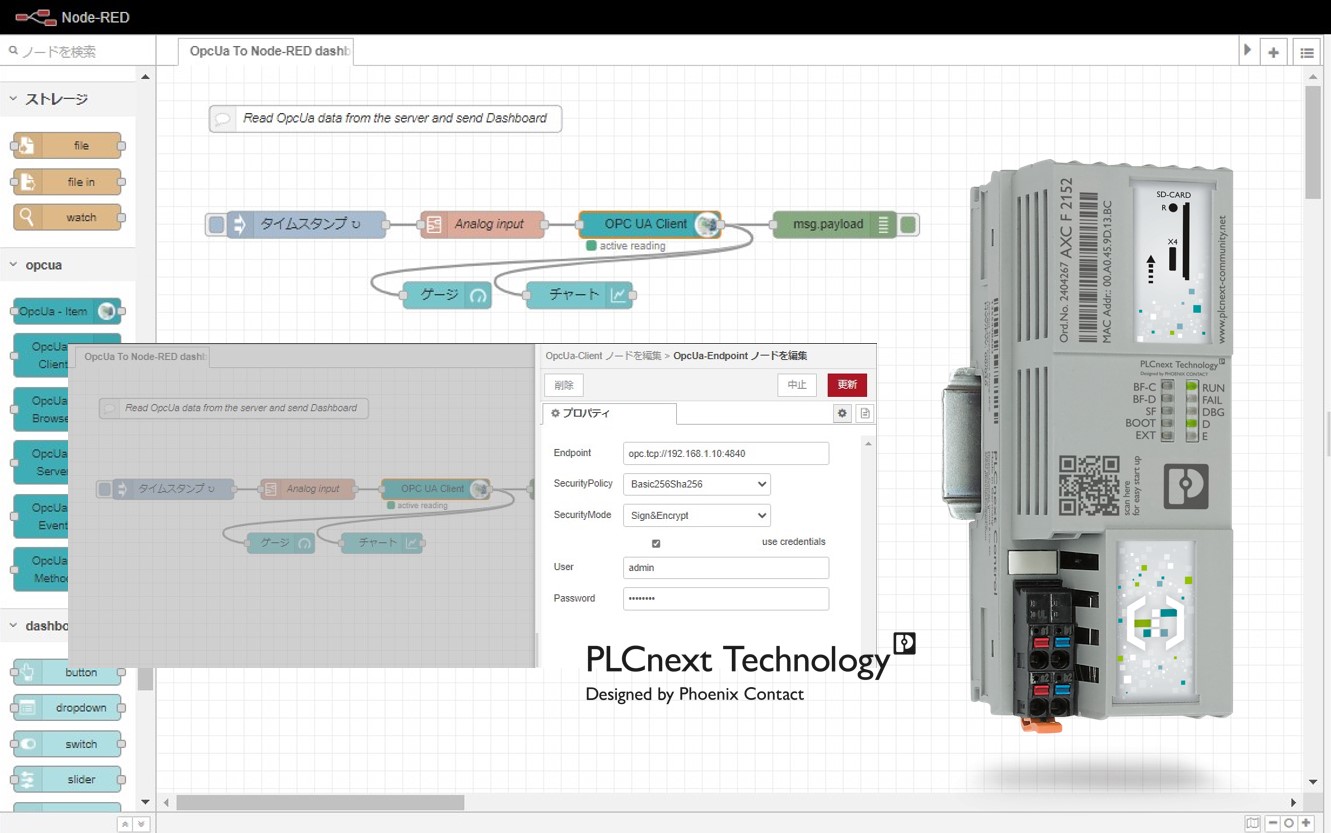Click the node search field ノードを検索

75,51
